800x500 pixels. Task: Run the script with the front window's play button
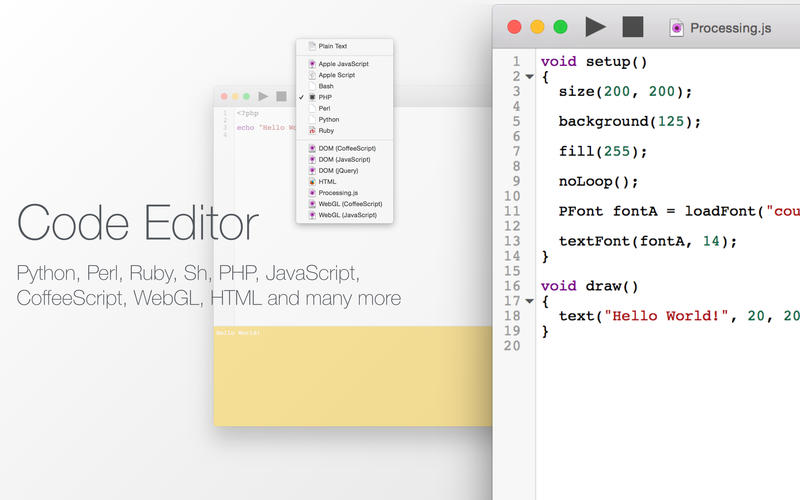tap(595, 27)
